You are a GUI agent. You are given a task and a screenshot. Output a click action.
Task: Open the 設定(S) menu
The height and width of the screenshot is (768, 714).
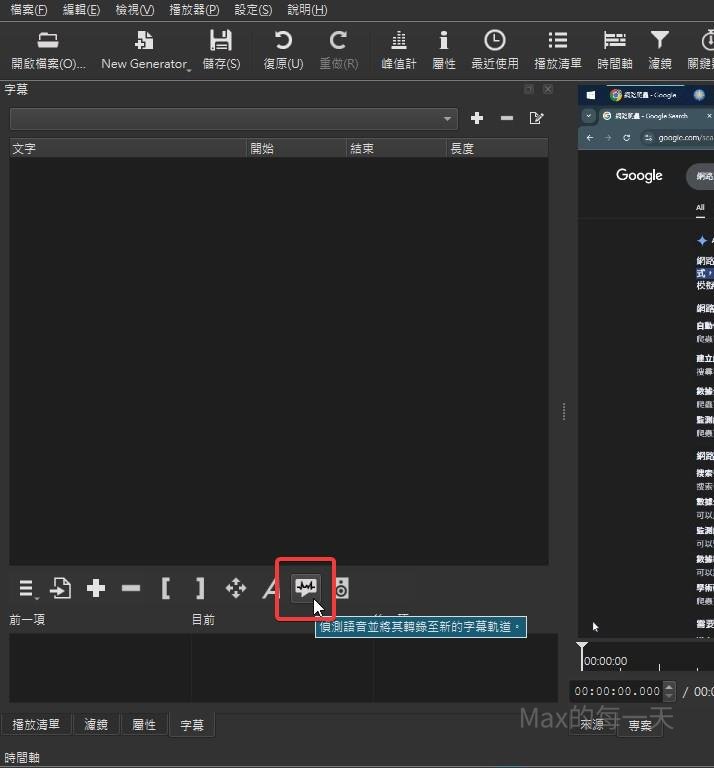(253, 9)
